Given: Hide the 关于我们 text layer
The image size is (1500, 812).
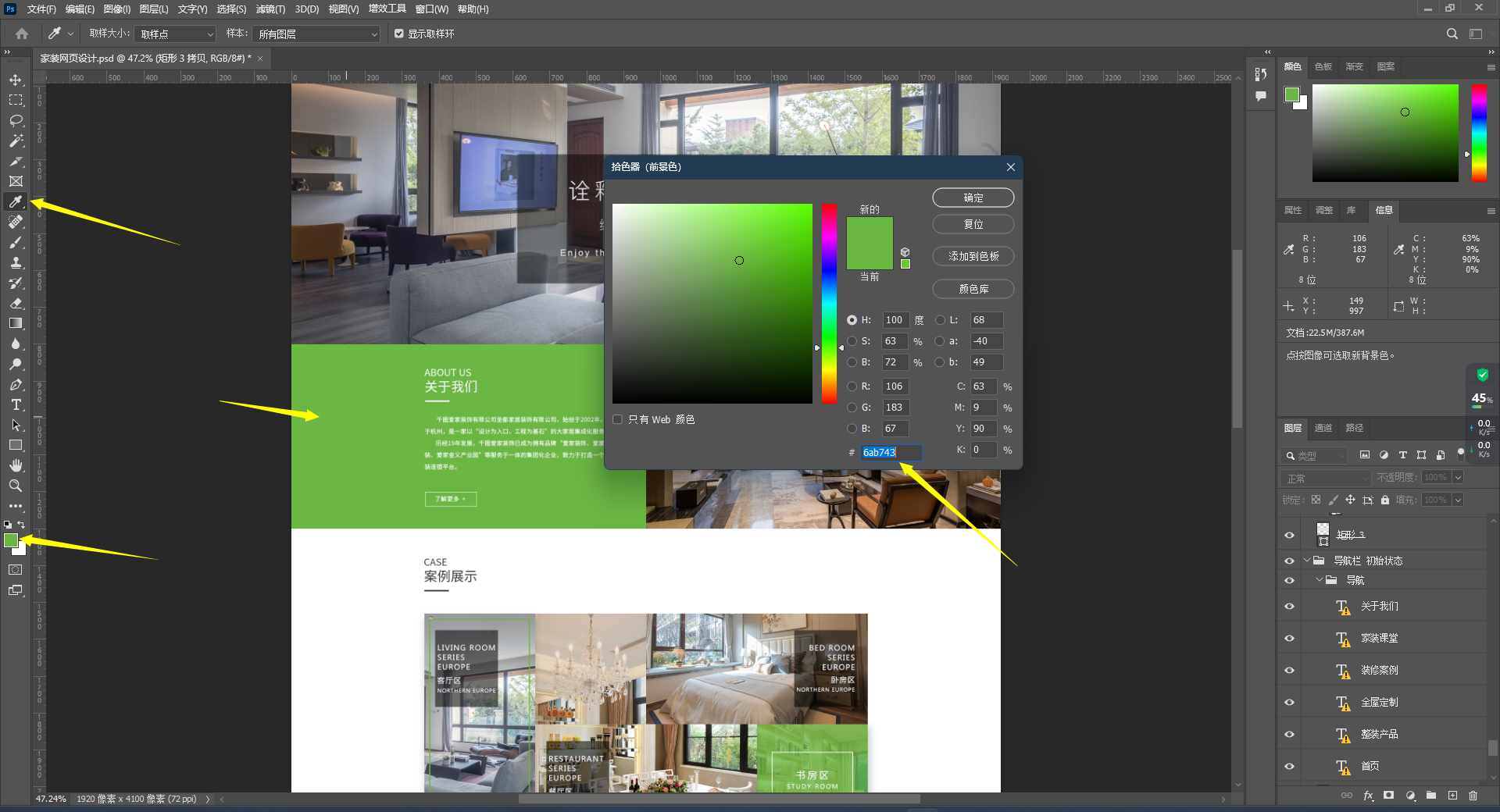Looking at the screenshot, I should pyautogui.click(x=1289, y=606).
